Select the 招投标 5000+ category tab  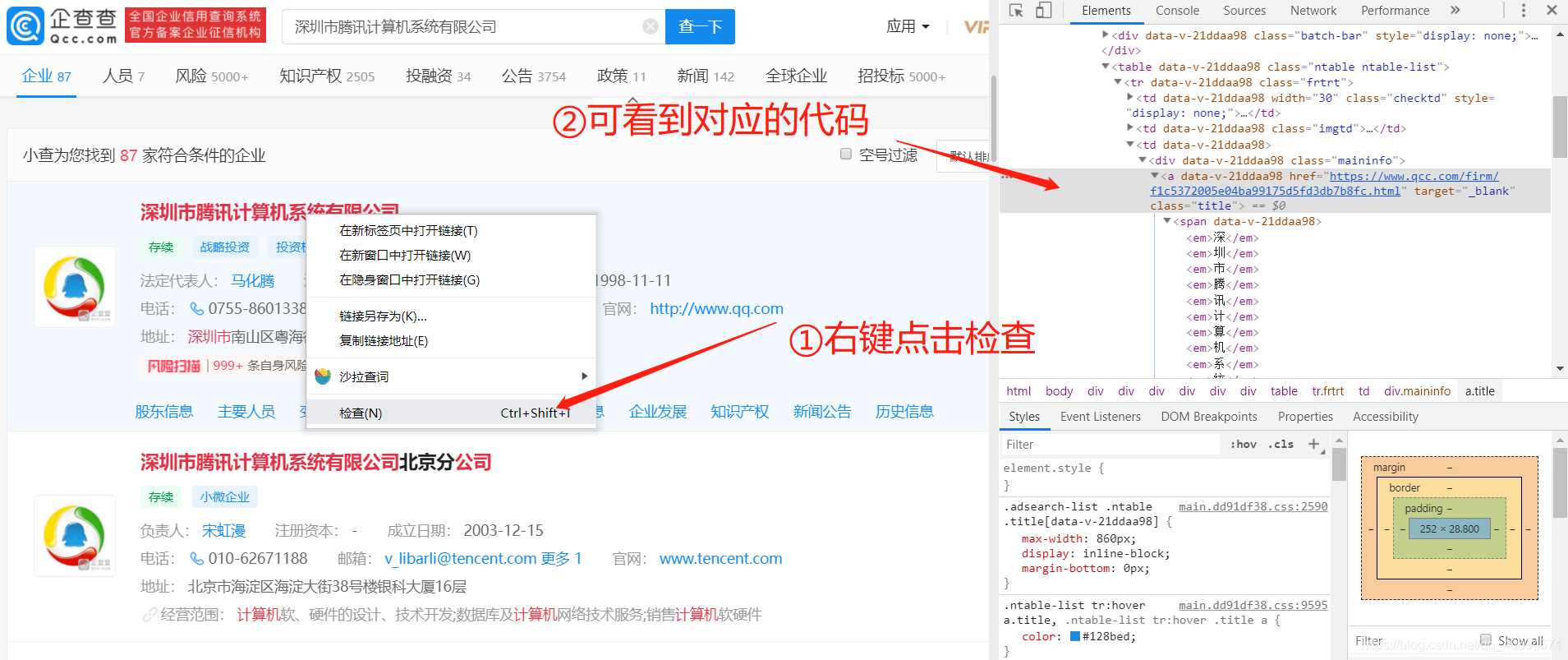[x=901, y=76]
